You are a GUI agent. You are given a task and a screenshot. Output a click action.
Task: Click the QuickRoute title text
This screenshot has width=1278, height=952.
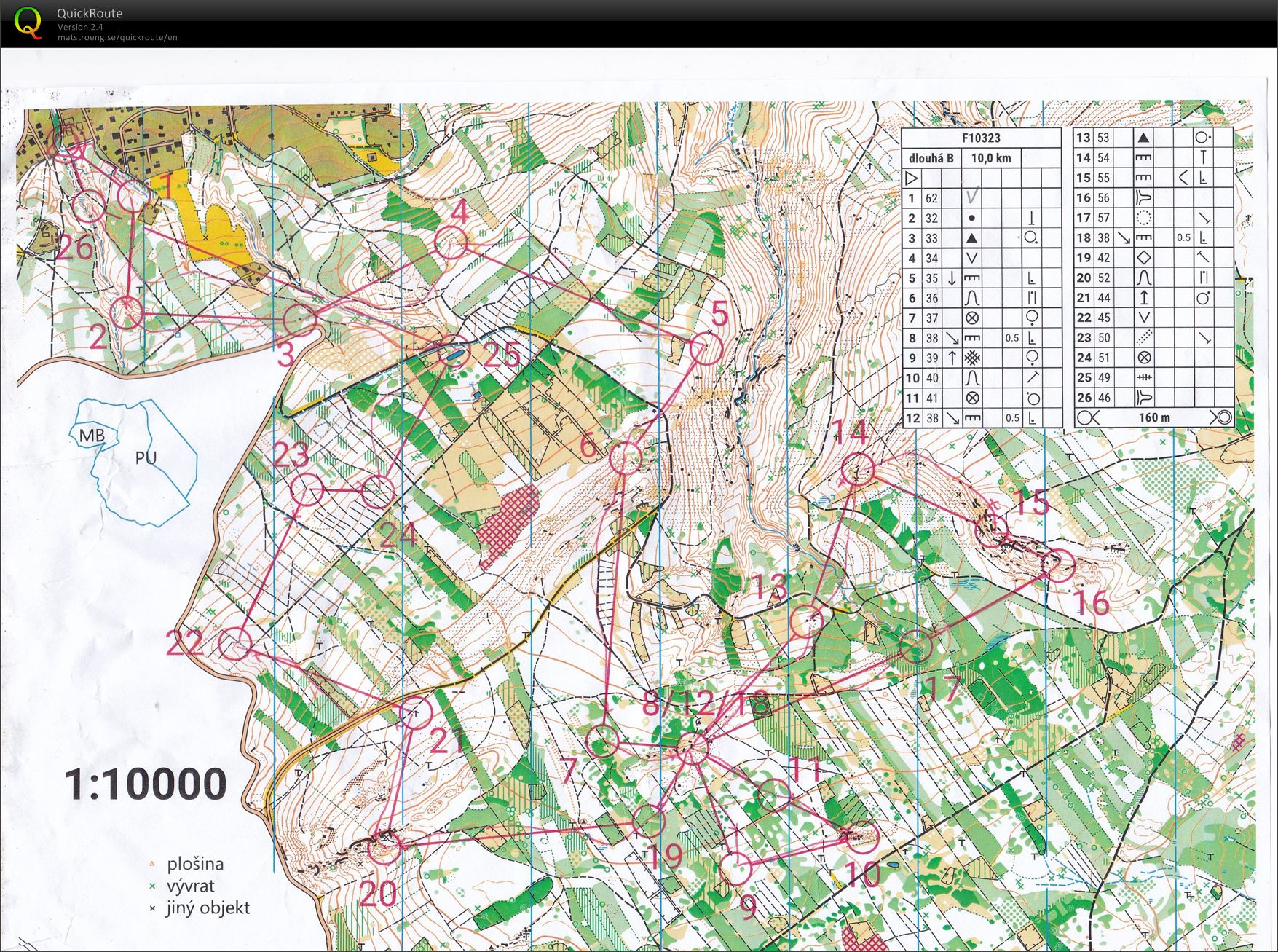(90, 13)
